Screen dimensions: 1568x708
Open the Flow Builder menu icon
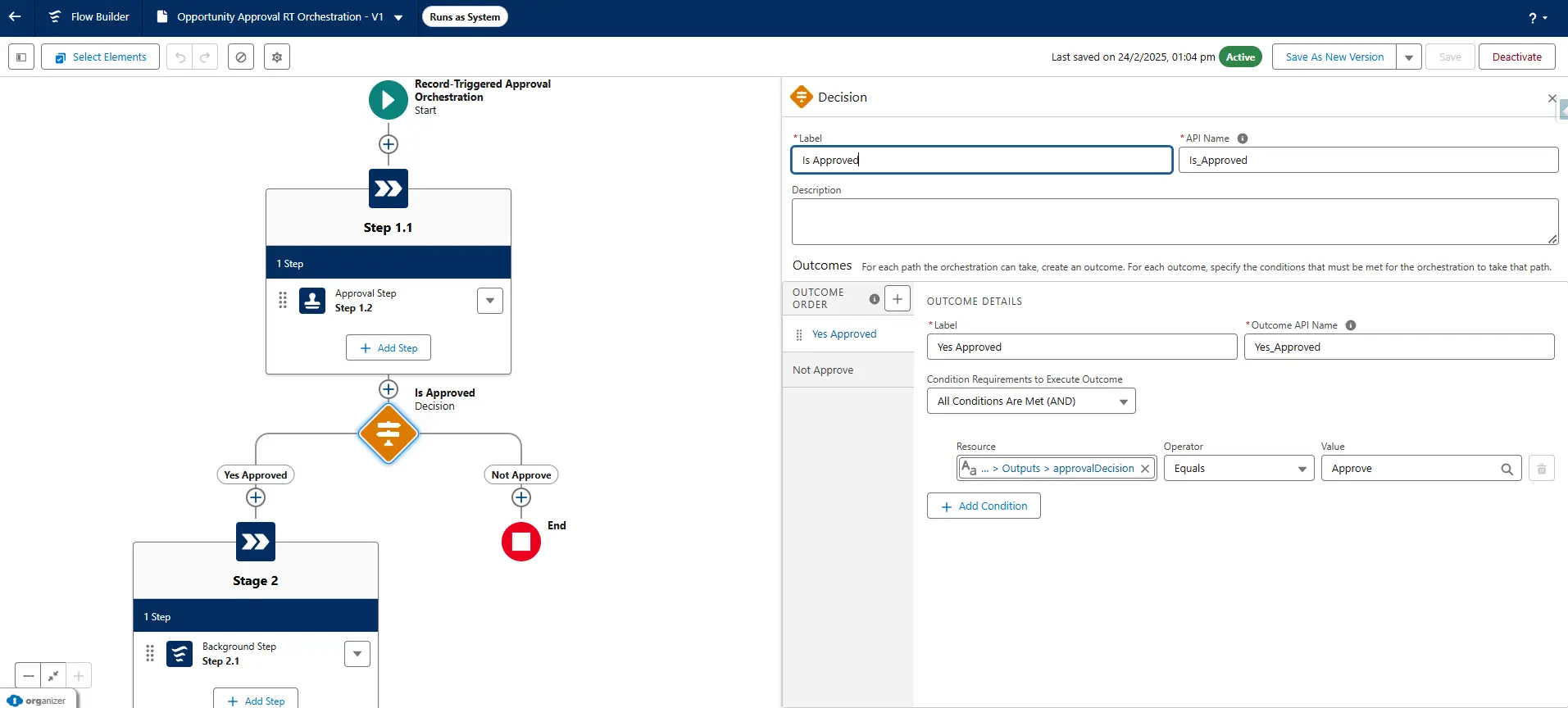tap(54, 16)
